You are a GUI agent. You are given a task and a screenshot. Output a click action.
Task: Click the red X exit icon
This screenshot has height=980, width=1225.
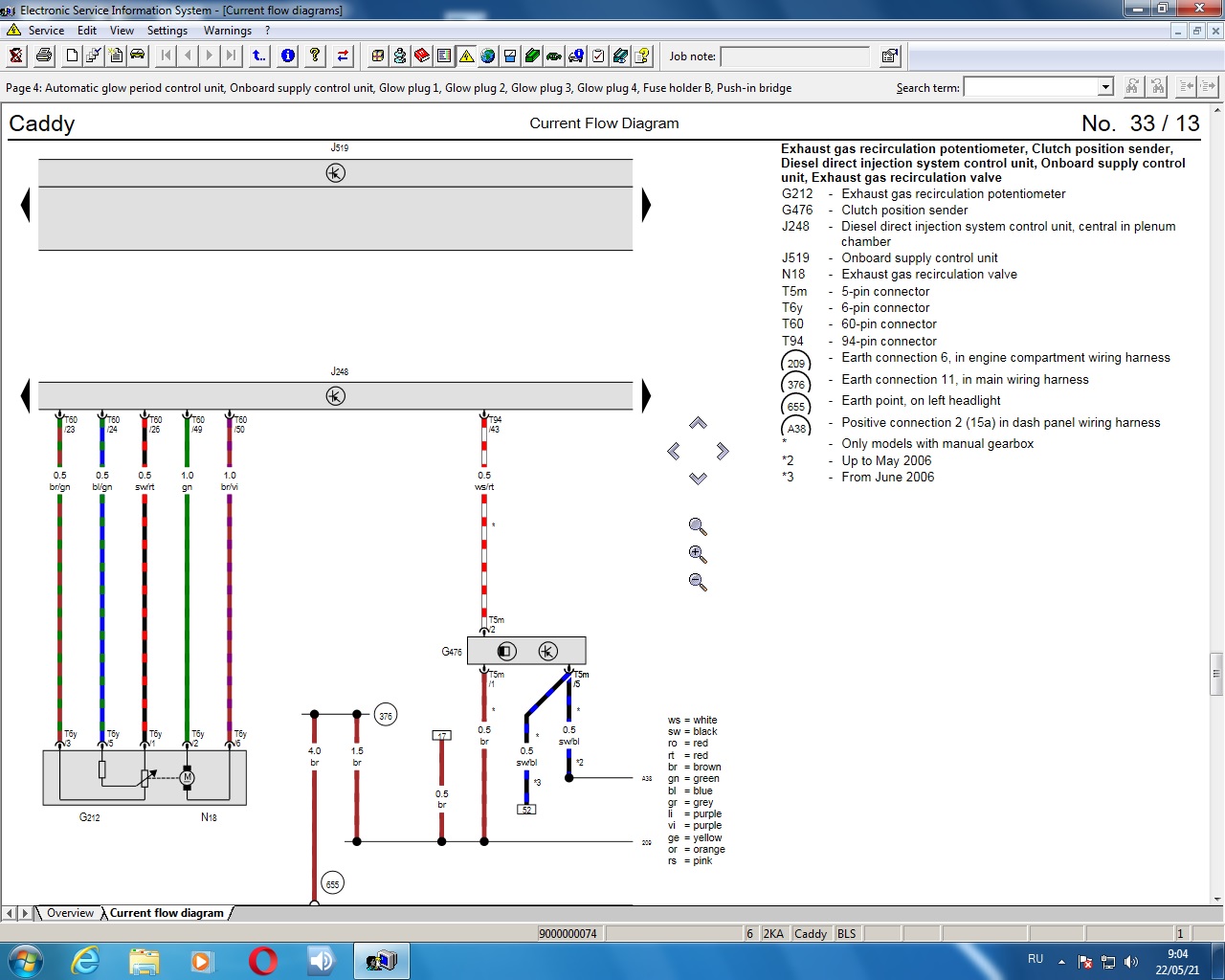[x=16, y=56]
